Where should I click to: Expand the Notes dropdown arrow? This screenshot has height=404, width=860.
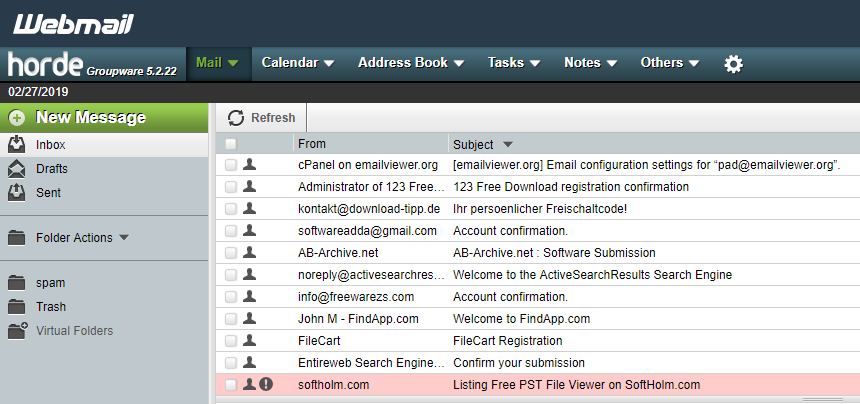(x=612, y=64)
